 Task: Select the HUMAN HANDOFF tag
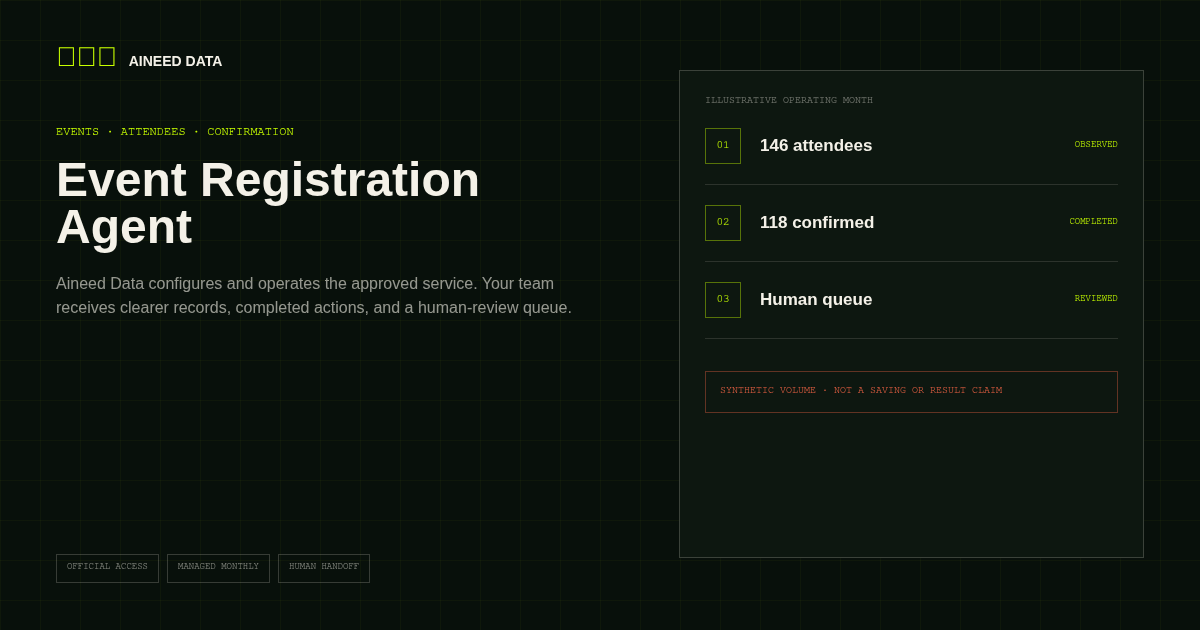point(324,568)
